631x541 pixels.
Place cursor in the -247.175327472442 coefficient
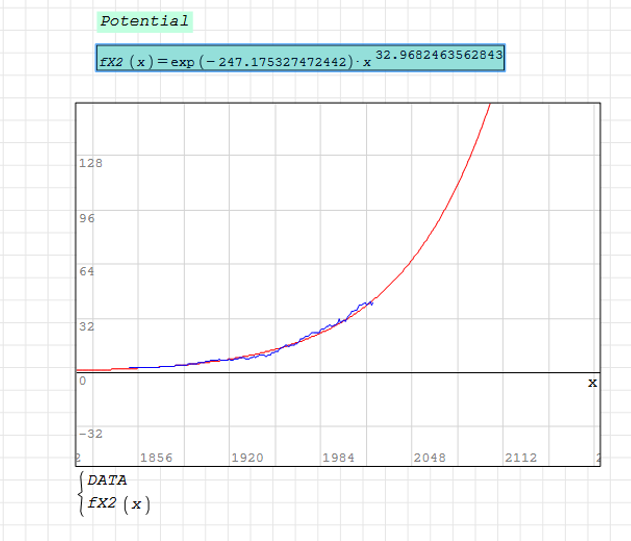point(282,62)
